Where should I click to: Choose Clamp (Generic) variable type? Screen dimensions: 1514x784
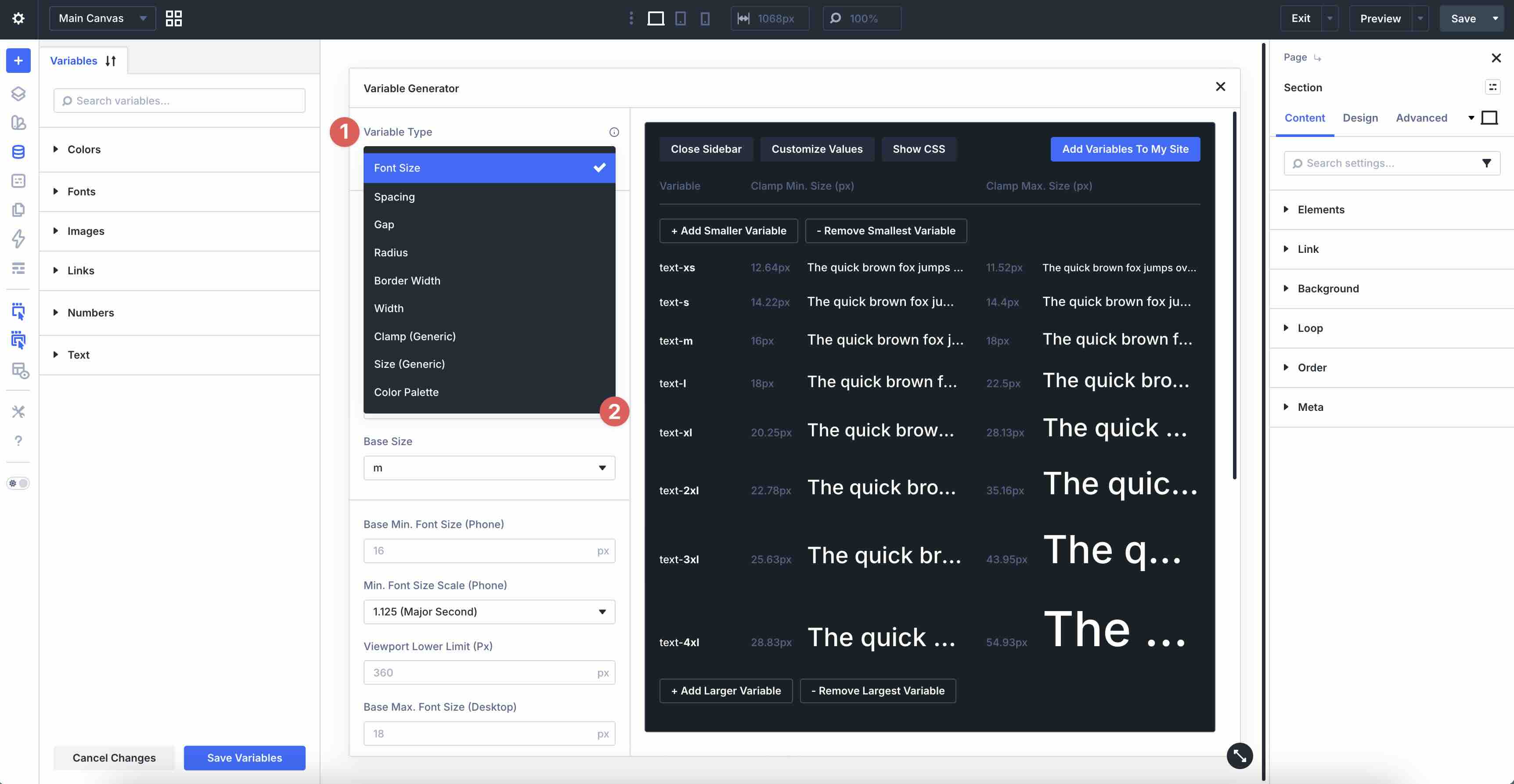(489, 336)
